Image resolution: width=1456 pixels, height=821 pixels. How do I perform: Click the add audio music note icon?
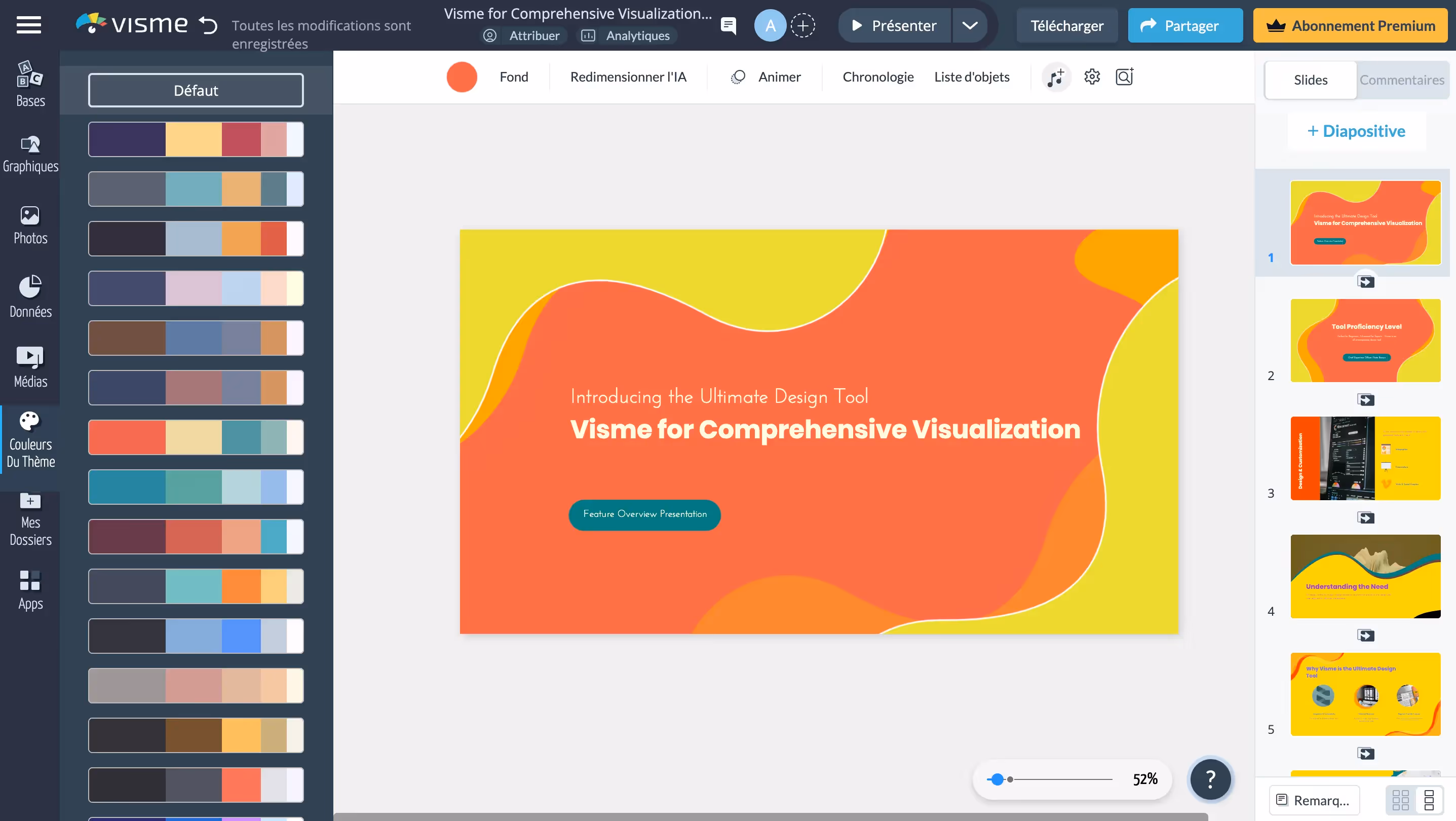pyautogui.click(x=1056, y=77)
